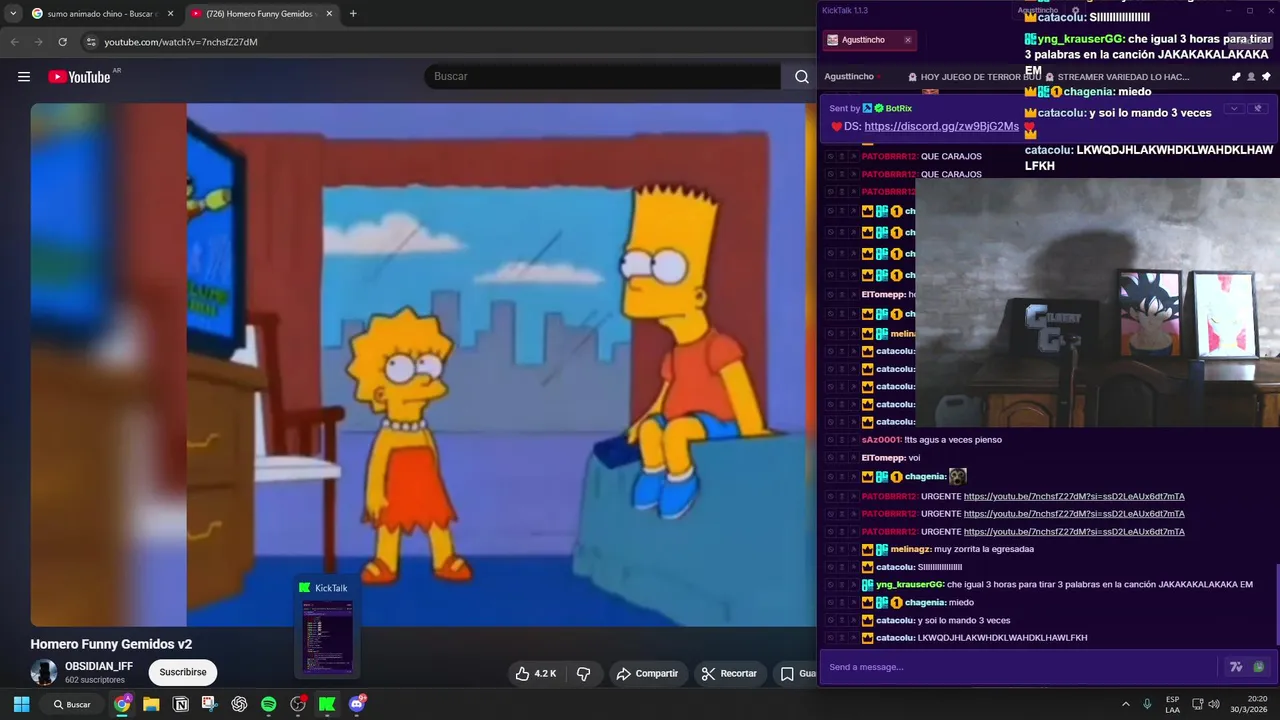This screenshot has width=1280, height=720.
Task: Reload the page in Chrome
Action: (62, 42)
